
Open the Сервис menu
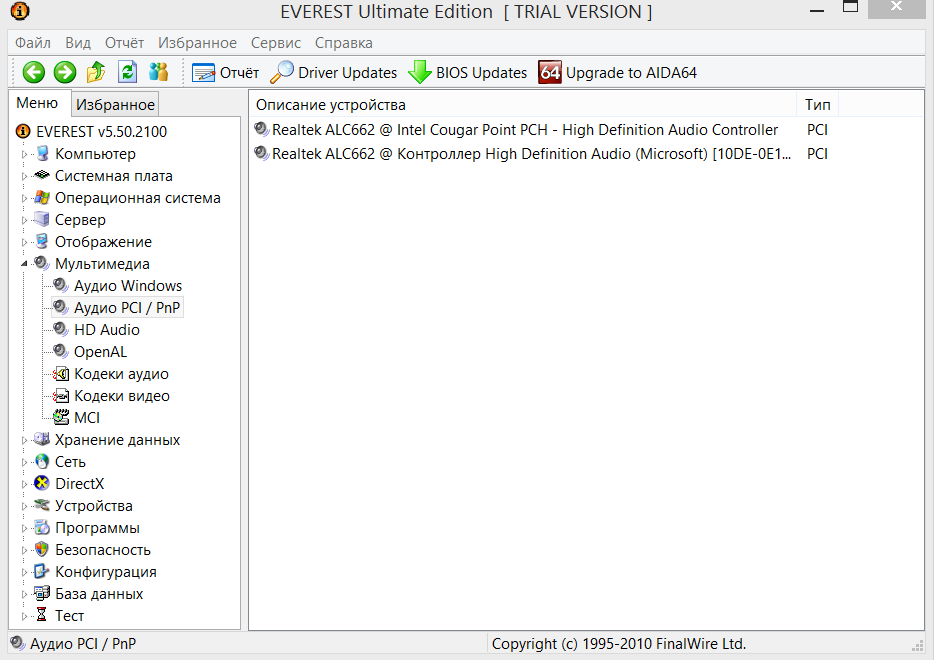click(276, 43)
